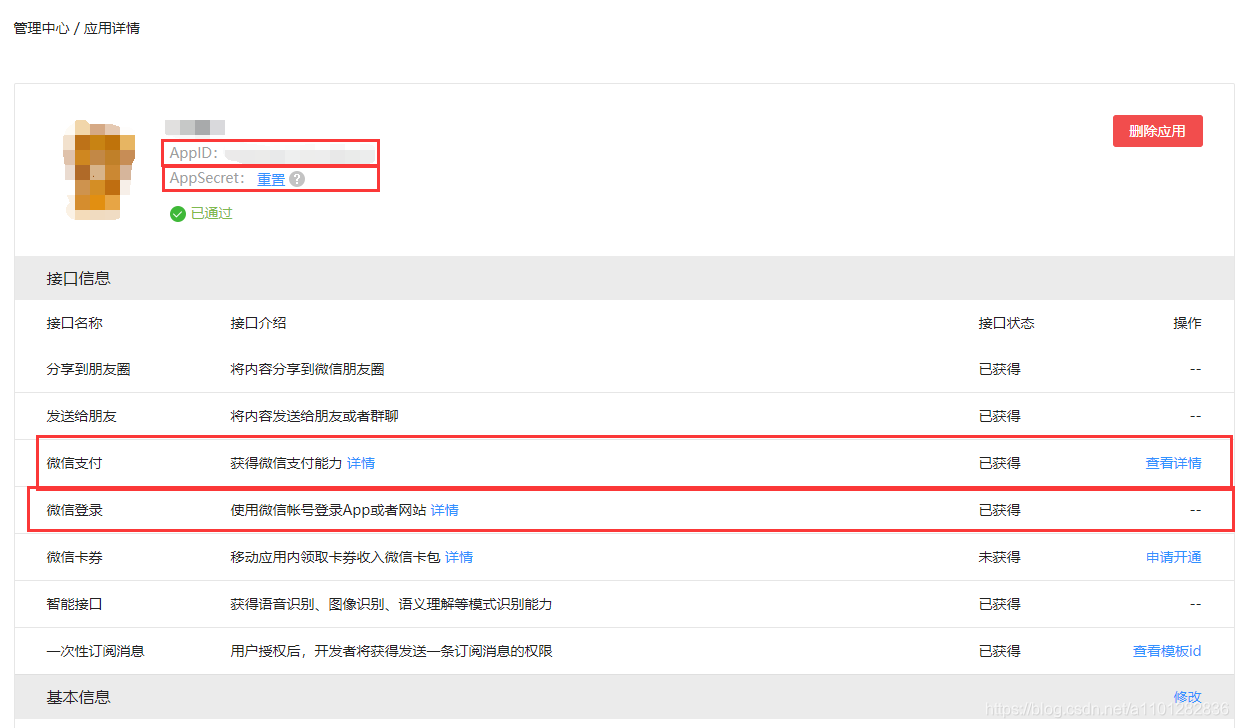Viewport: 1239px width, 728px height.
Task: Click 修改 link in 基本信息 header
Action: pyautogui.click(x=1187, y=697)
